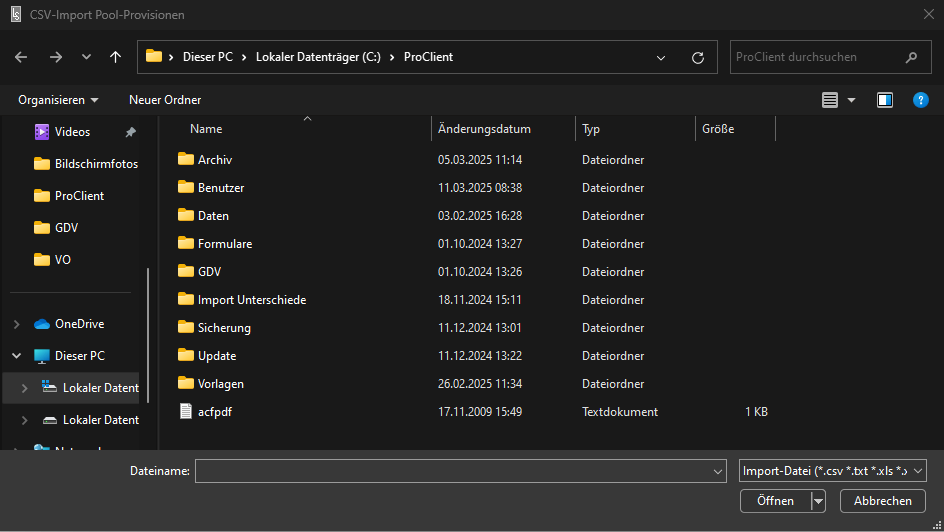Select the acfpdf text document

[215, 411]
